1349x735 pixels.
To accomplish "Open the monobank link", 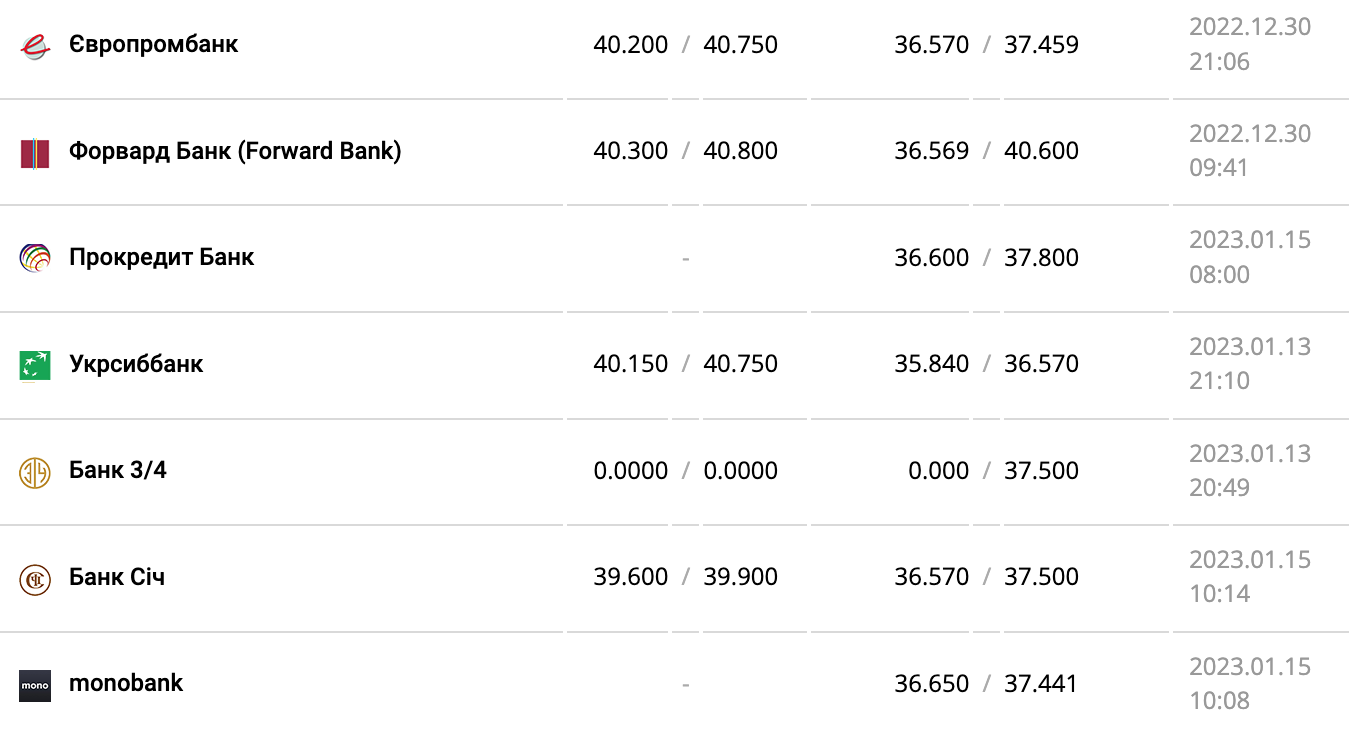I will [x=126, y=683].
